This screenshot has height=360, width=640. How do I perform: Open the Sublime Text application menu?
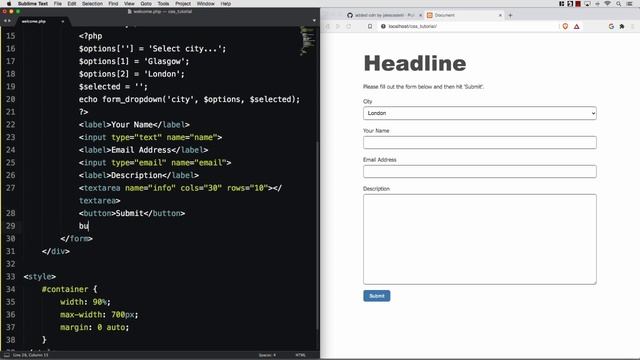click(33, 4)
